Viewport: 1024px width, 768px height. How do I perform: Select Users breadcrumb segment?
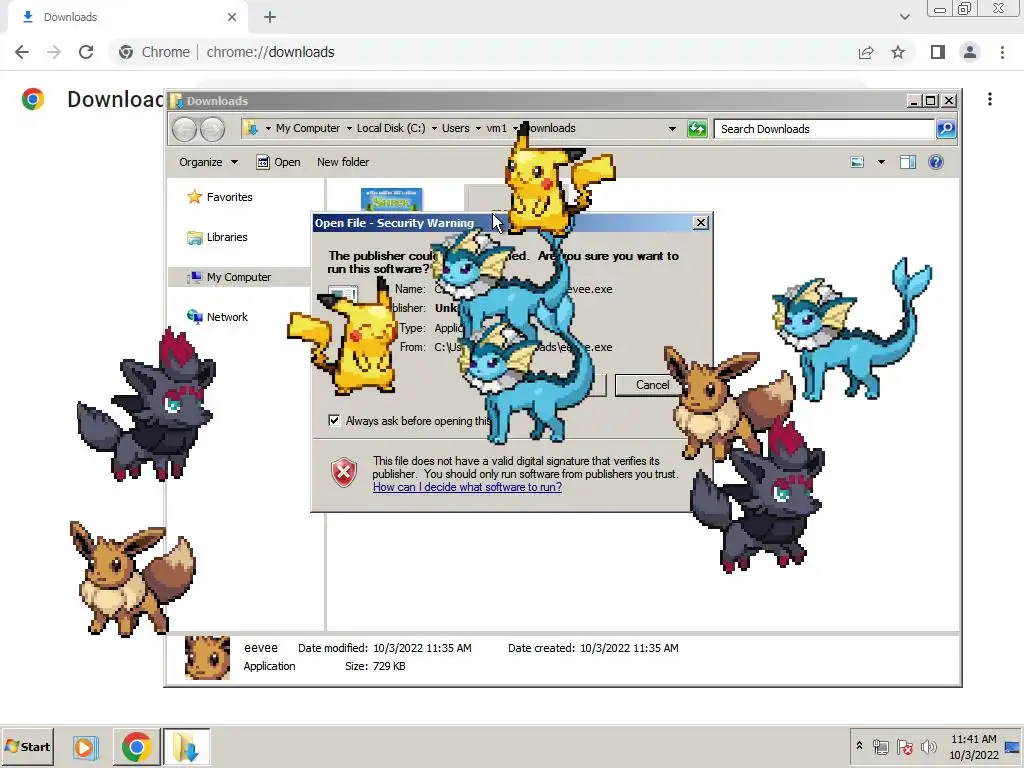tap(455, 128)
